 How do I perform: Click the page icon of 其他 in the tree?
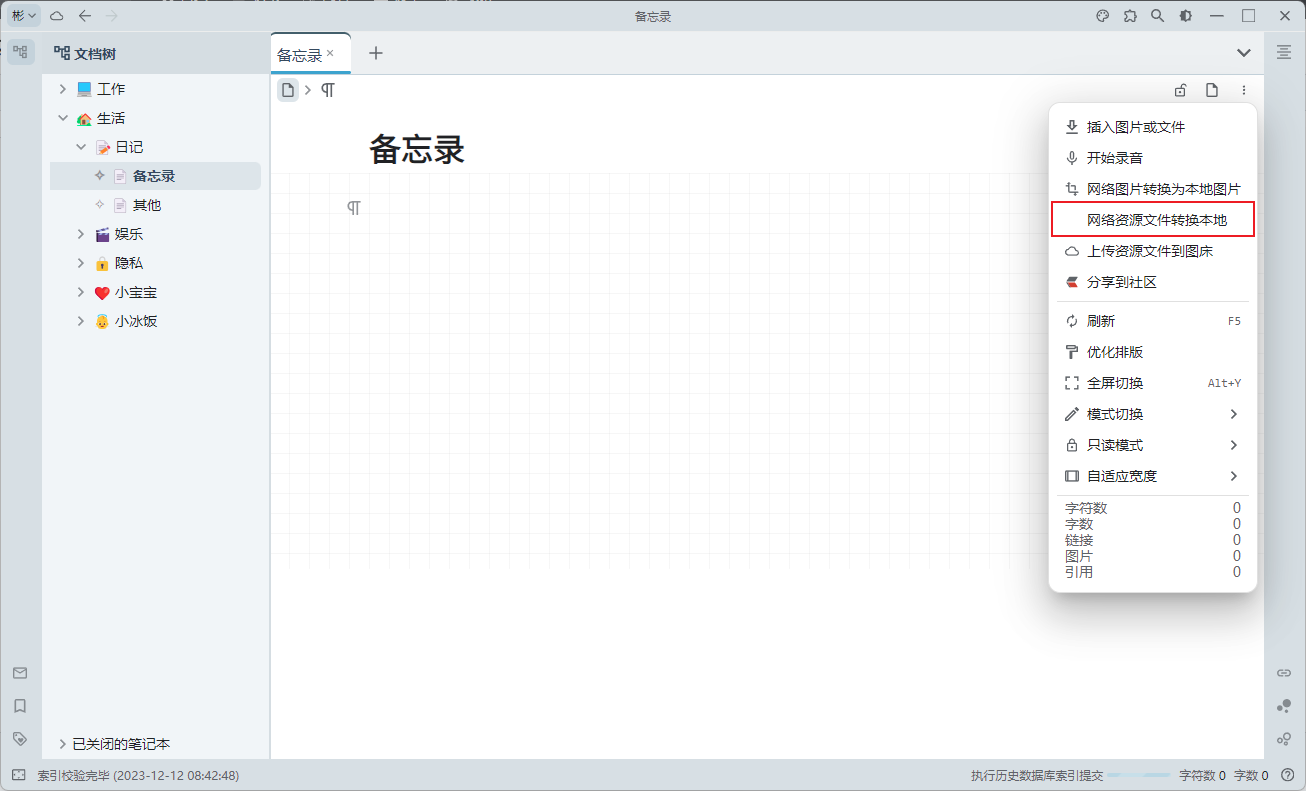click(x=120, y=205)
